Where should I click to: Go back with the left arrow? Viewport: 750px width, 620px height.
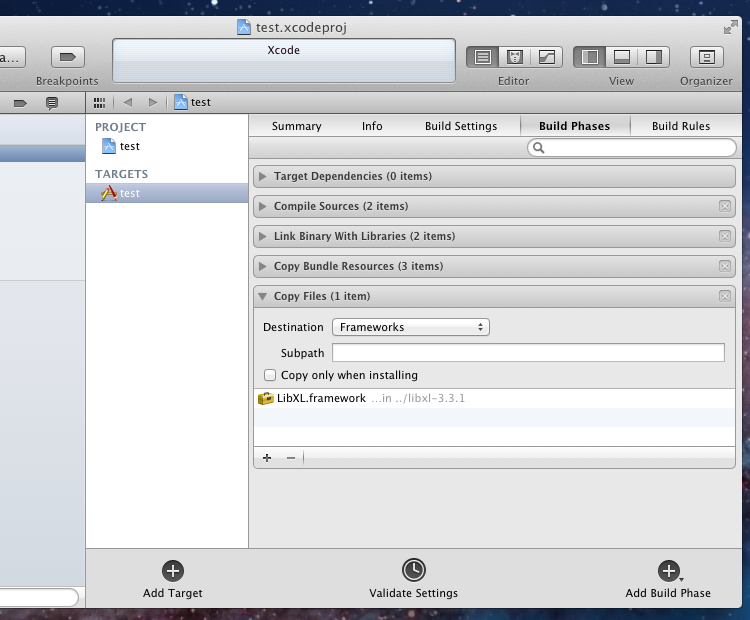[128, 102]
